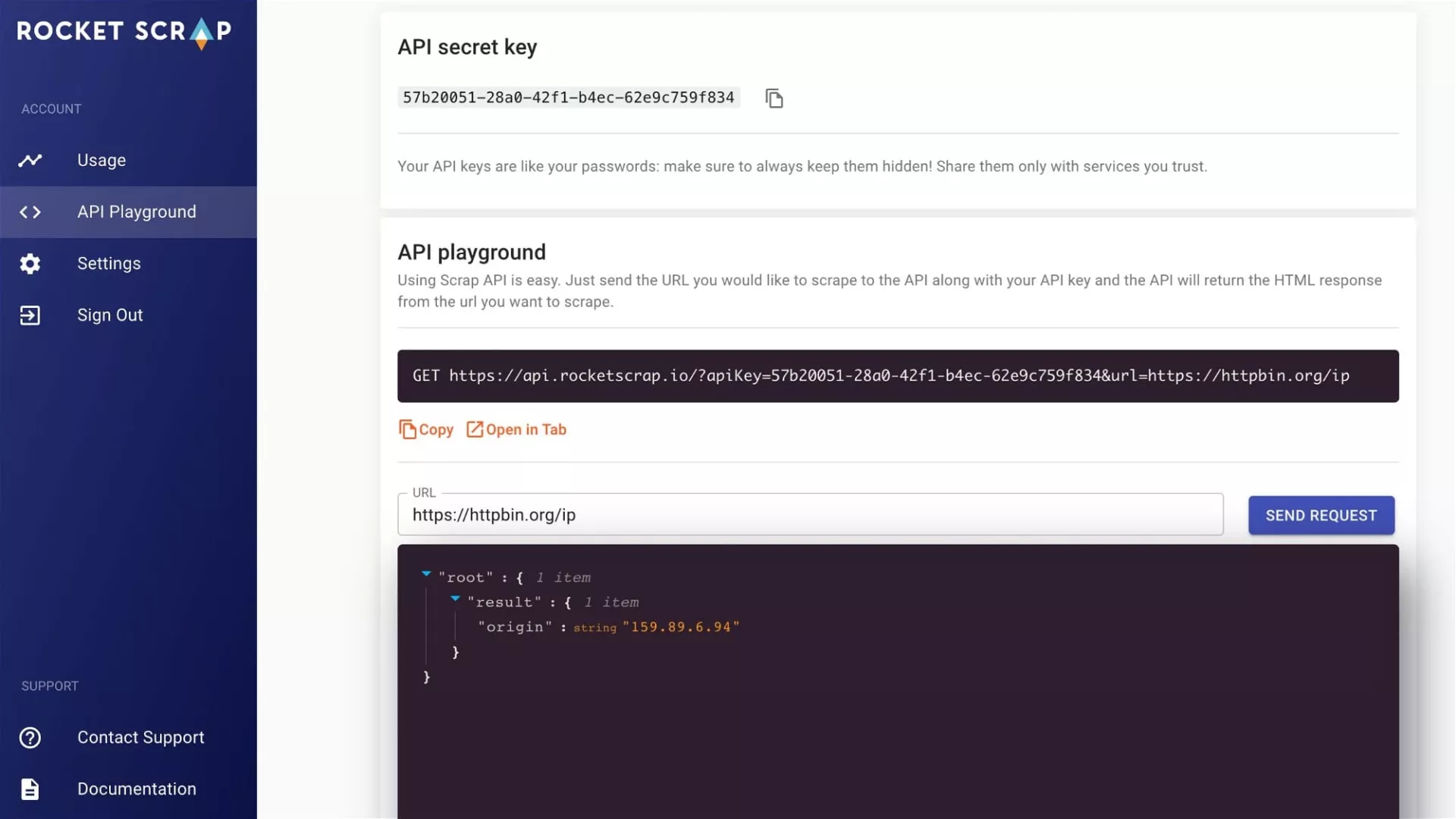Open the Settings page

109,264
